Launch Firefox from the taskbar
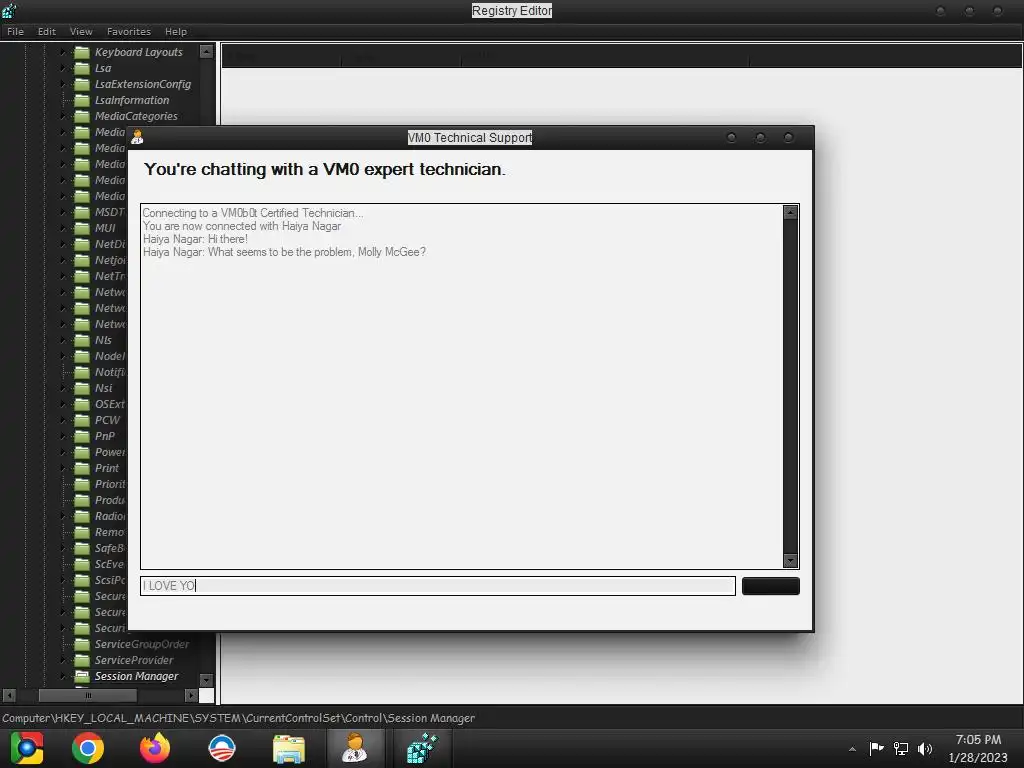This screenshot has width=1024, height=768. tap(155, 748)
